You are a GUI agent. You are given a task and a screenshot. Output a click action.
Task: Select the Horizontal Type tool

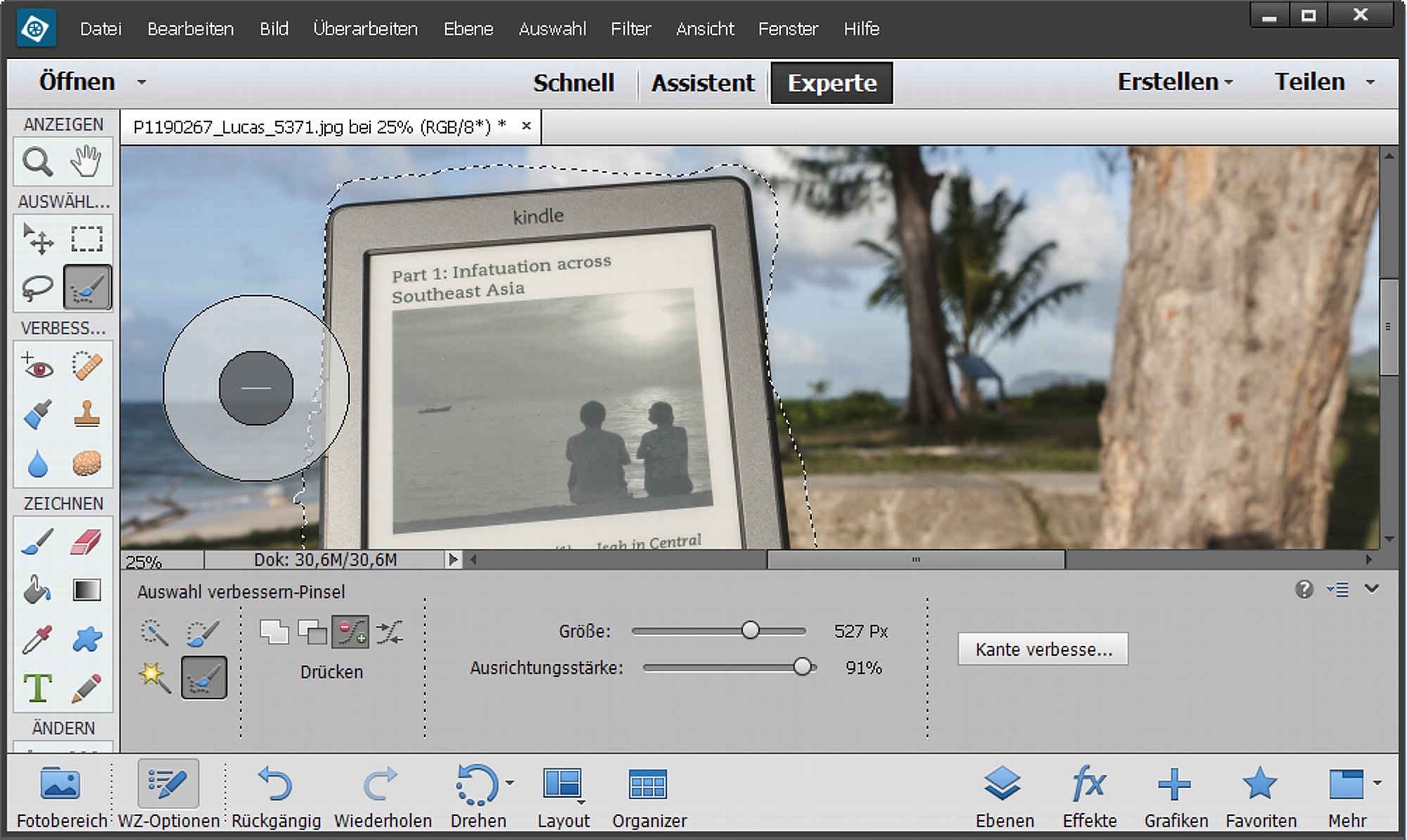37,687
